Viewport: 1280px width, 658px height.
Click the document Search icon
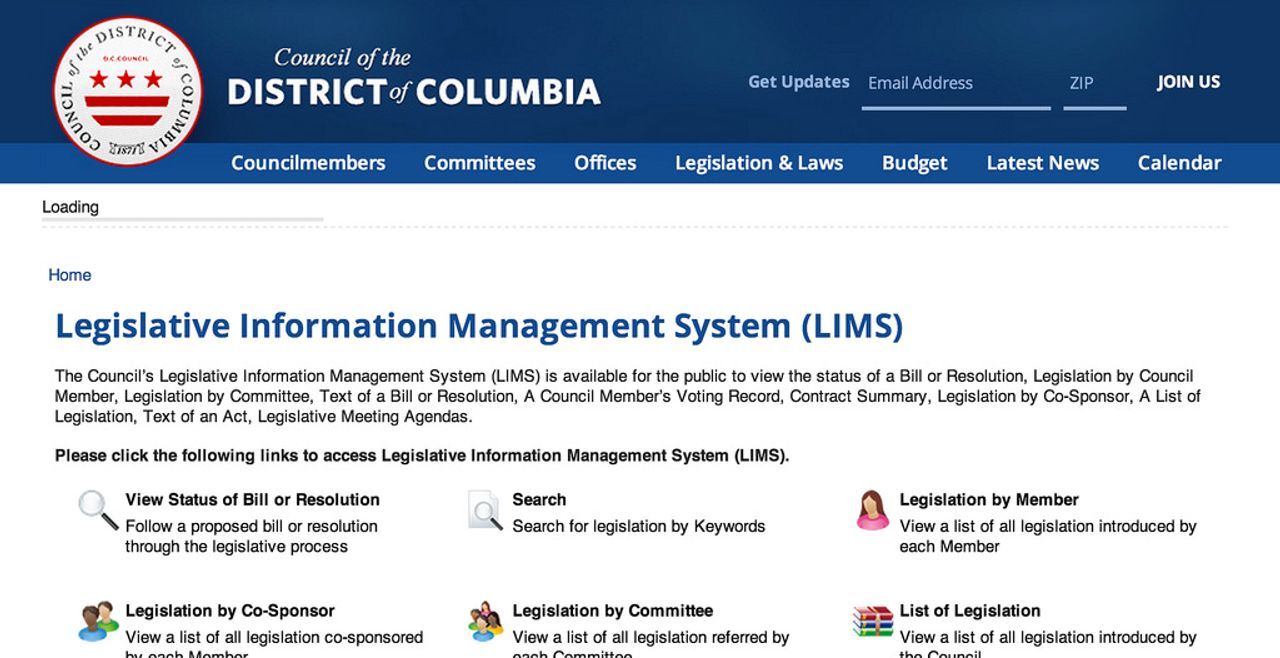(485, 510)
